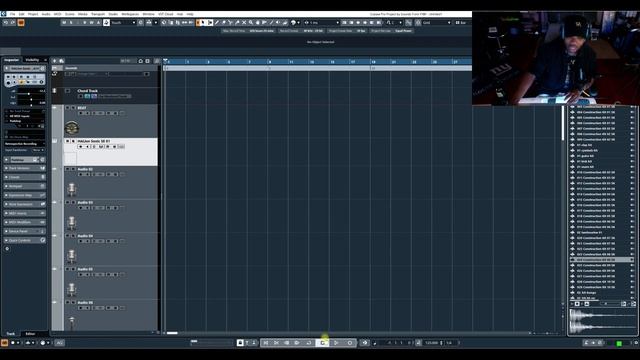Expand the Track Versions inspector section
This screenshot has width=640, height=360.
(x=24, y=168)
